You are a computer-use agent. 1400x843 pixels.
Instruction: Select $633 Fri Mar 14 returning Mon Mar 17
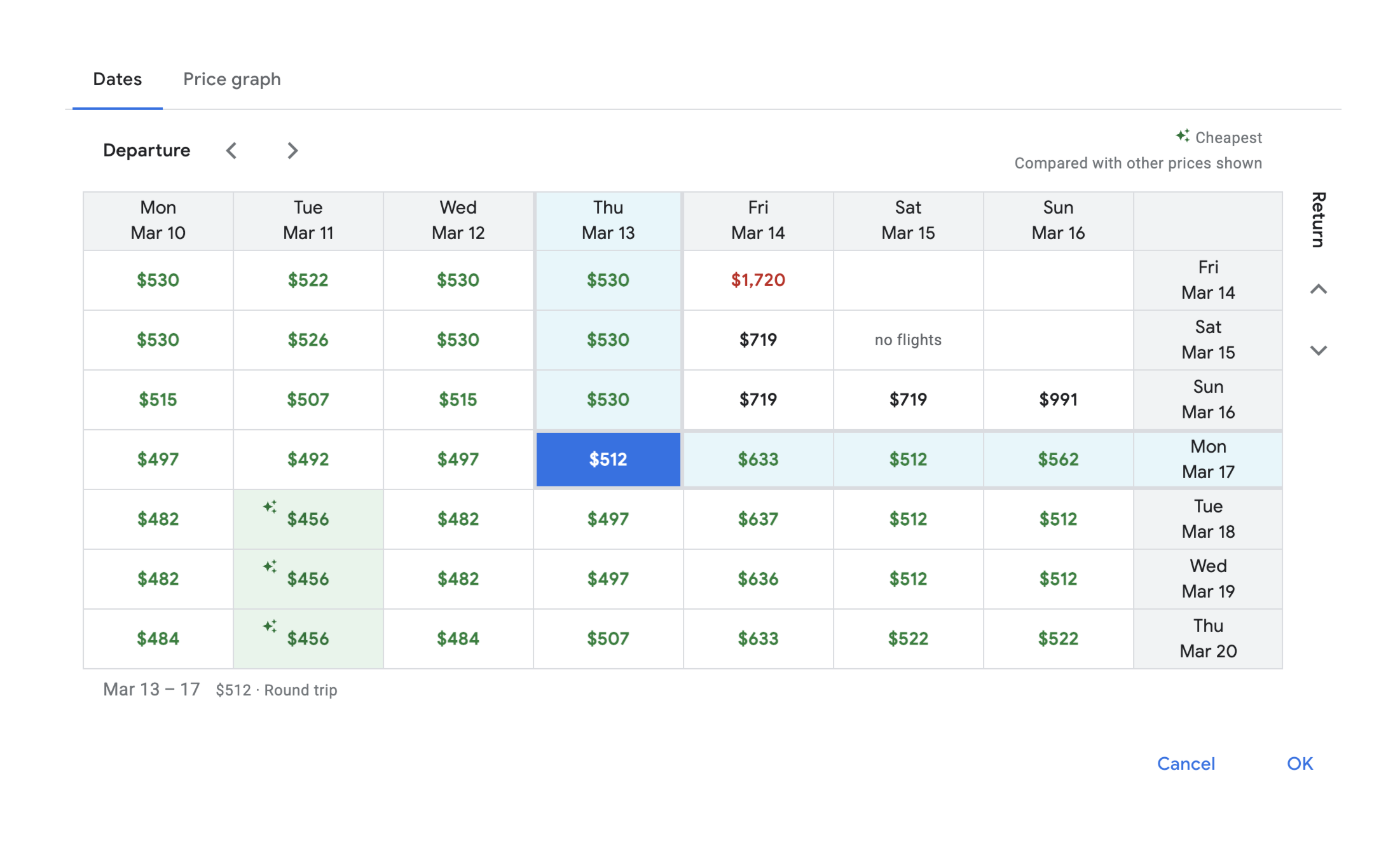pos(758,460)
